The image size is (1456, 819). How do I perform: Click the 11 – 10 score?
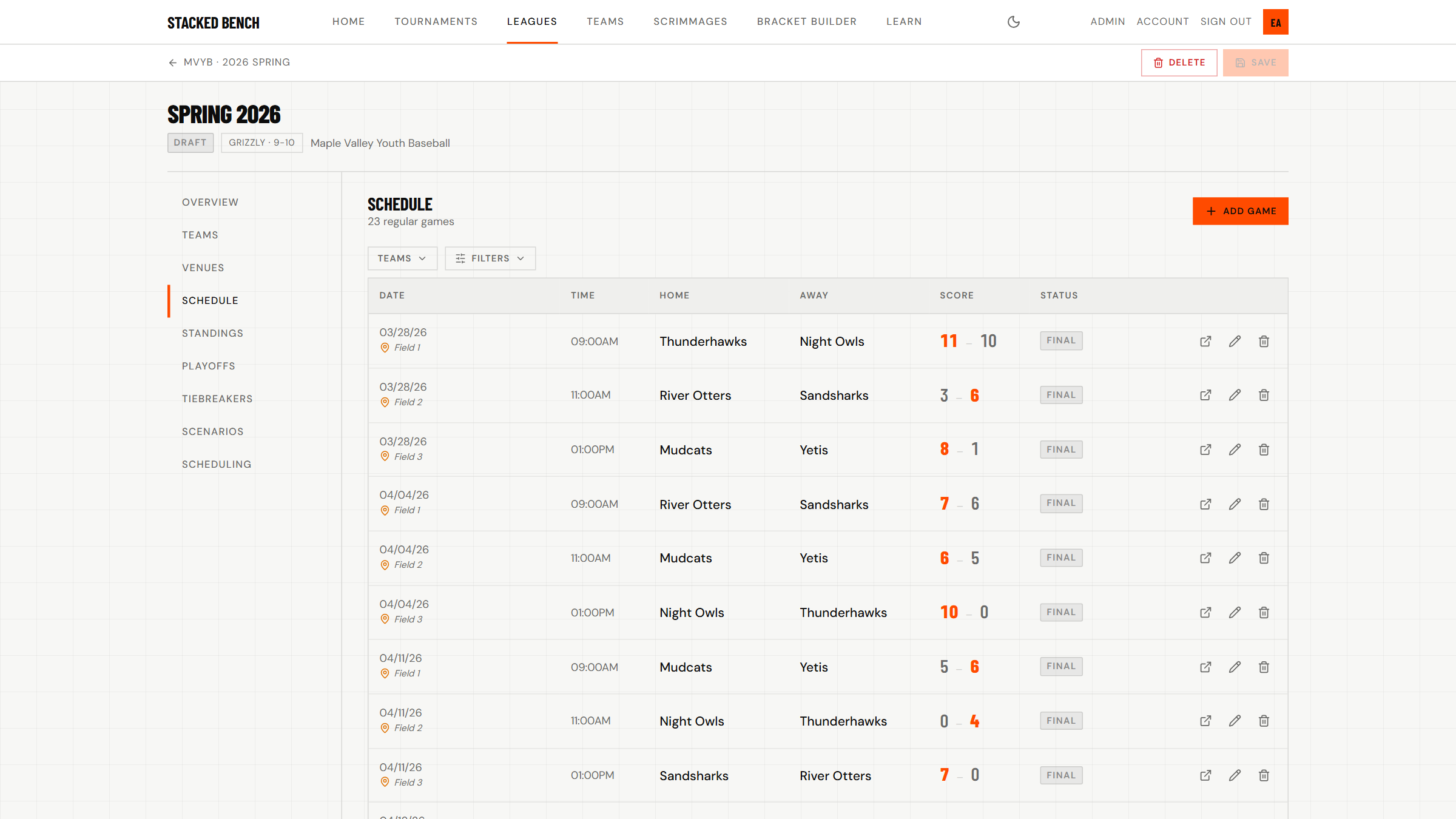pos(968,341)
